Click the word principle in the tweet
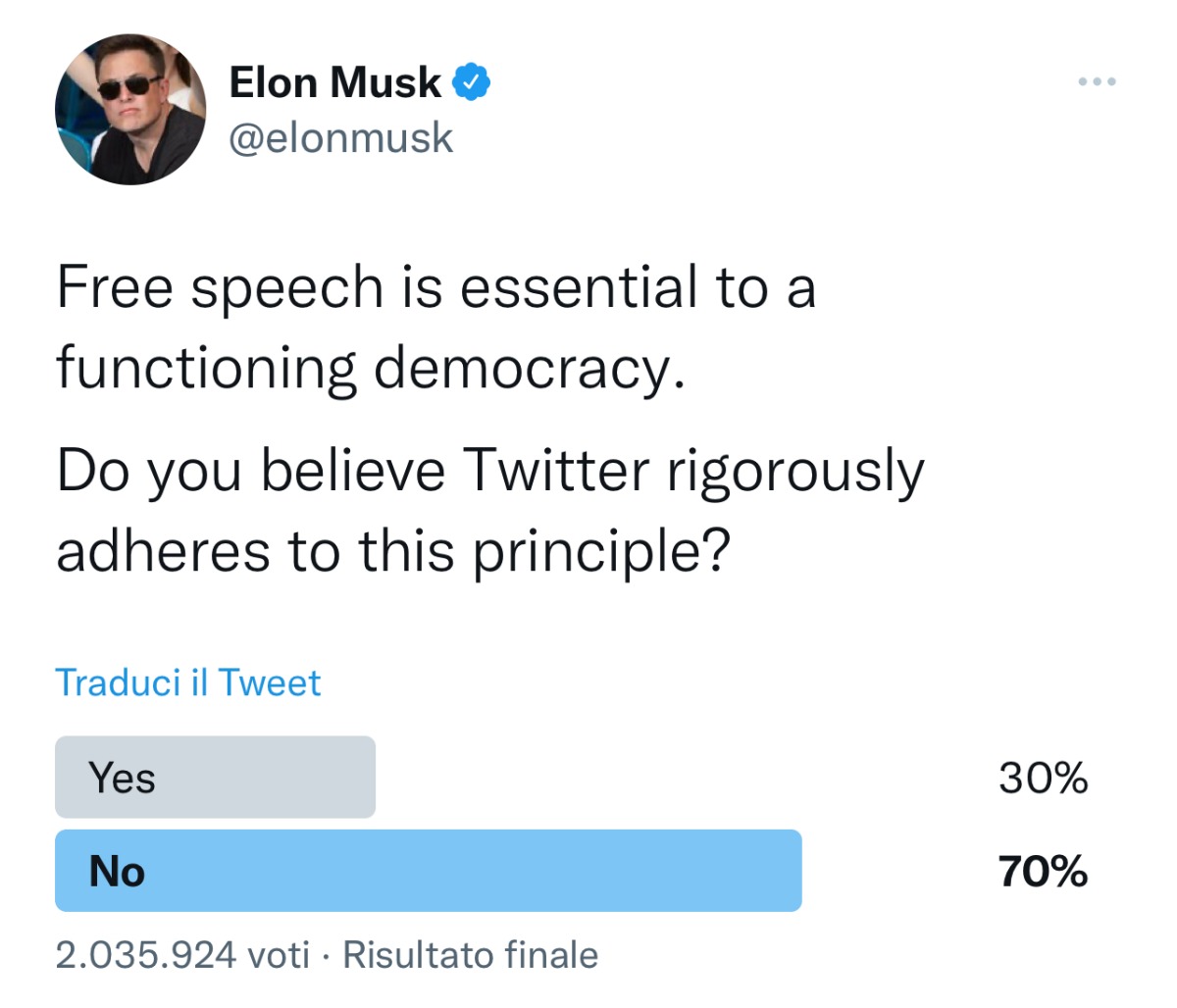 [x=602, y=553]
